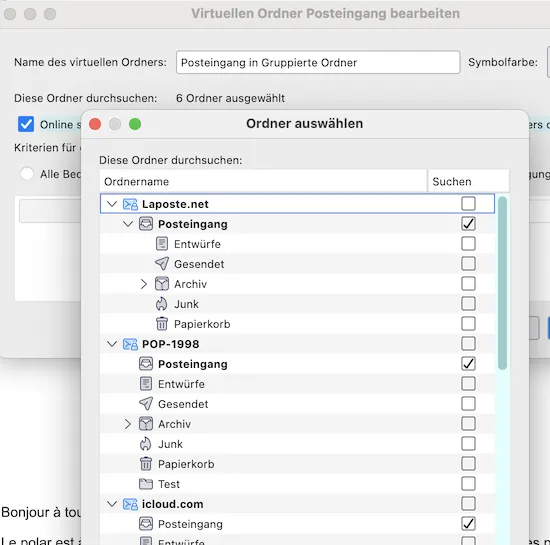Expand the Archiv folder under Laposte.net

tap(143, 284)
